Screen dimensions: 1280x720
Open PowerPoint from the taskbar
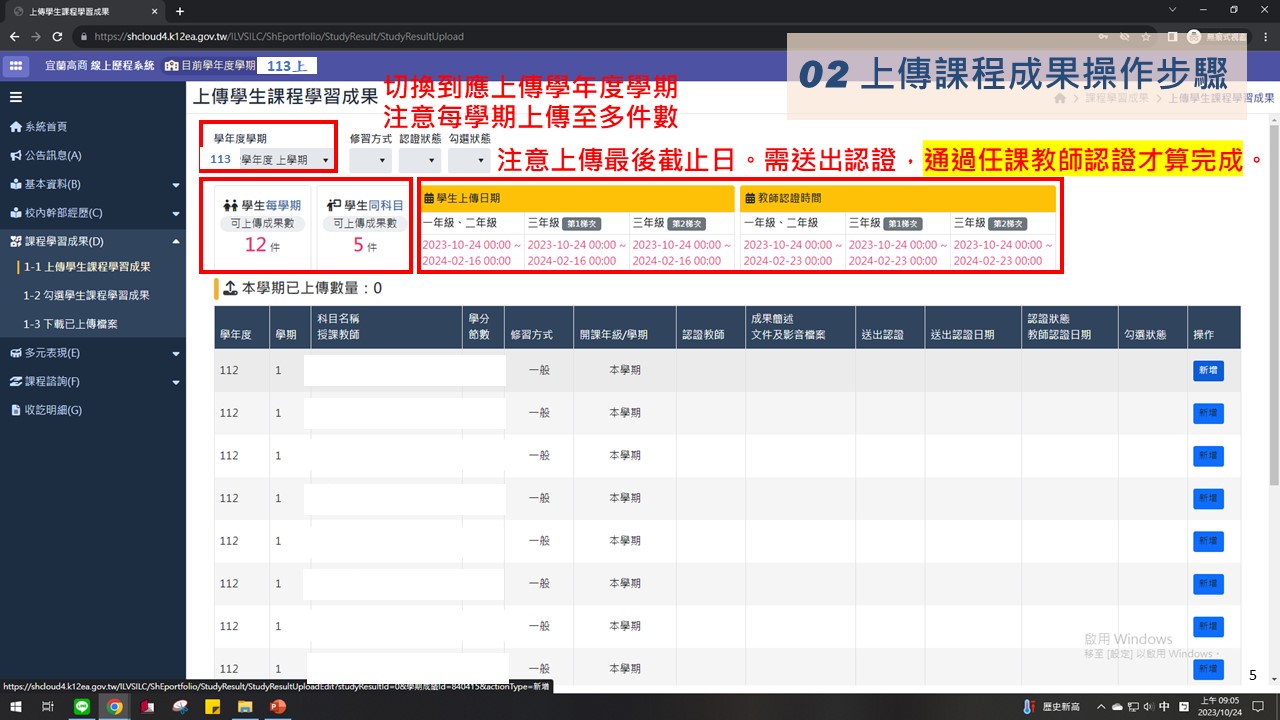click(x=277, y=706)
